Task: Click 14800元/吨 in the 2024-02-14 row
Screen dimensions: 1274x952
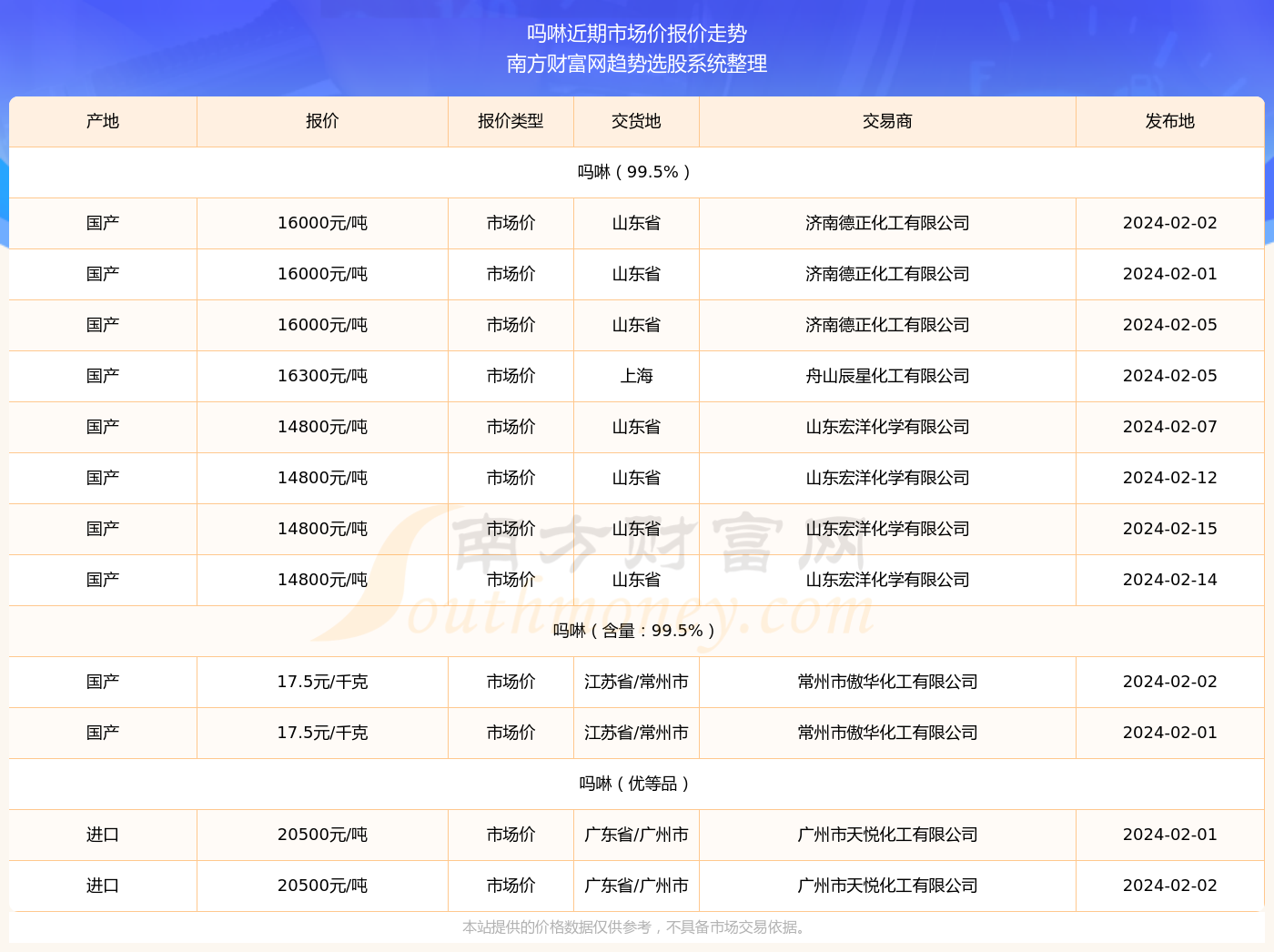Action: [x=322, y=580]
